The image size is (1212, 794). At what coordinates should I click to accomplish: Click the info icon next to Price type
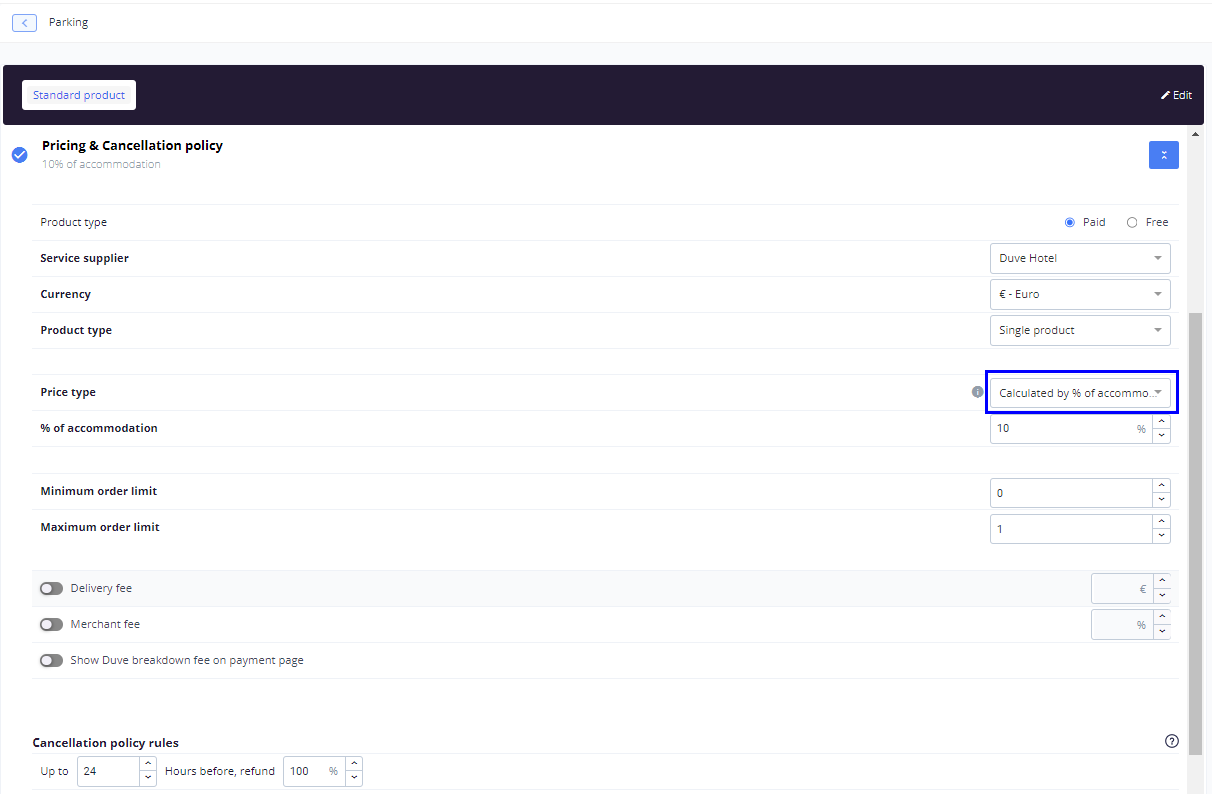pyautogui.click(x=977, y=392)
